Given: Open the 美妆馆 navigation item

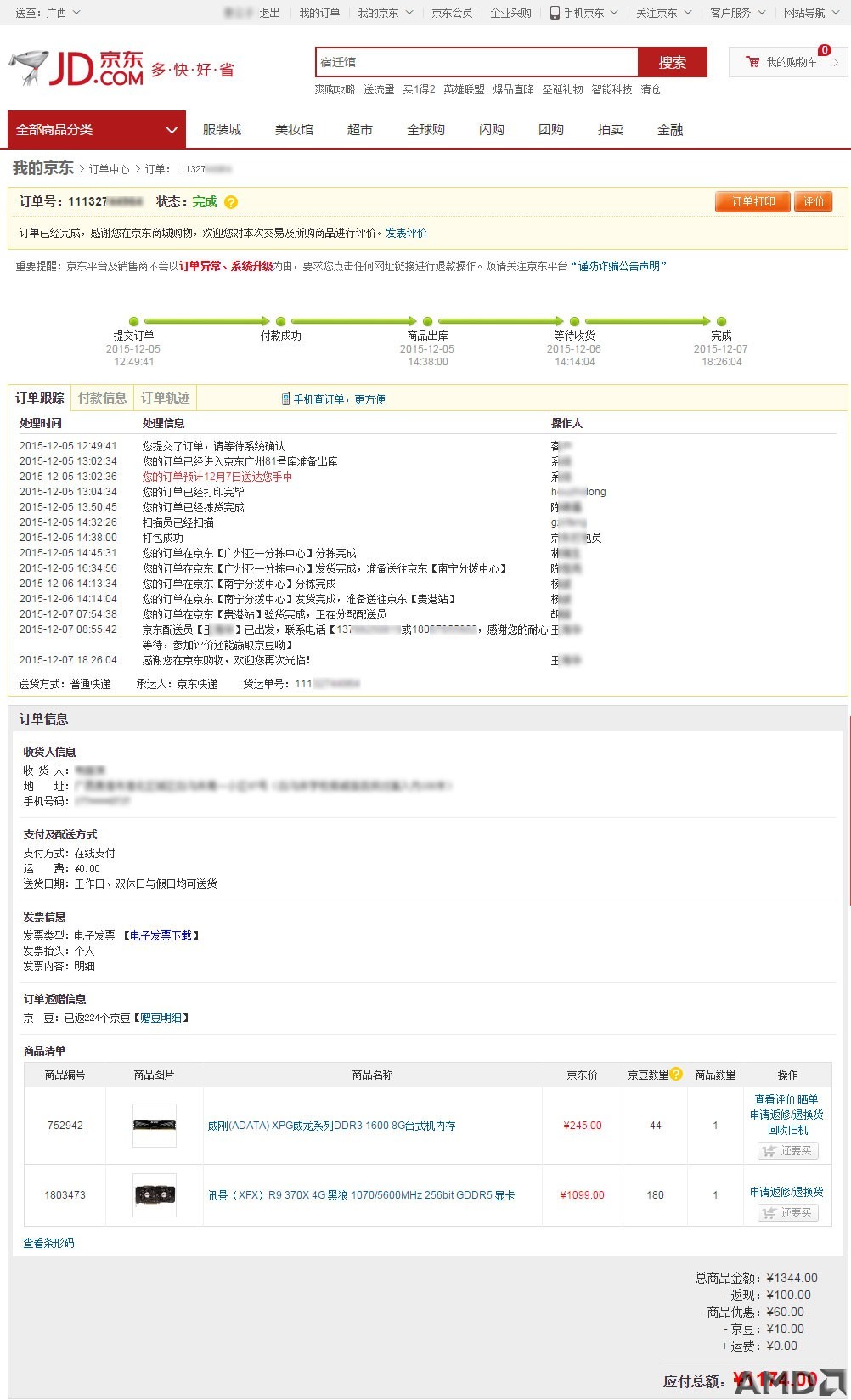Looking at the screenshot, I should (295, 130).
